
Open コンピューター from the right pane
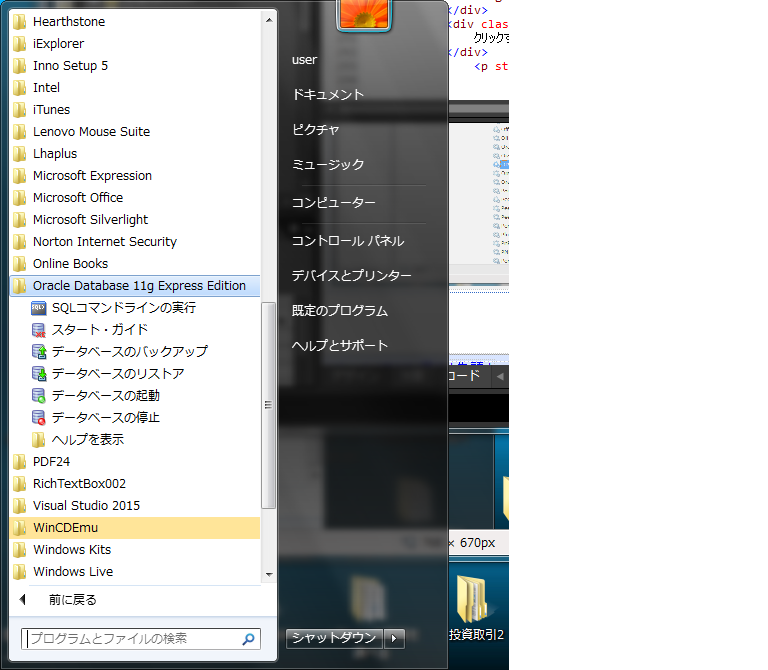pos(334,203)
